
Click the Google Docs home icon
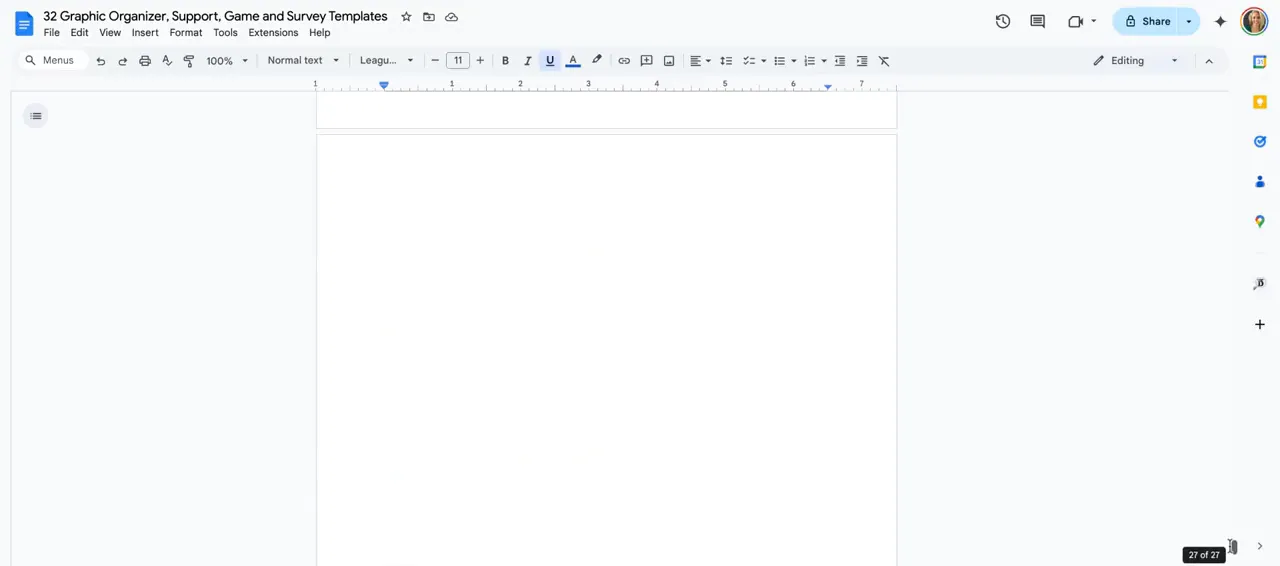23,23
